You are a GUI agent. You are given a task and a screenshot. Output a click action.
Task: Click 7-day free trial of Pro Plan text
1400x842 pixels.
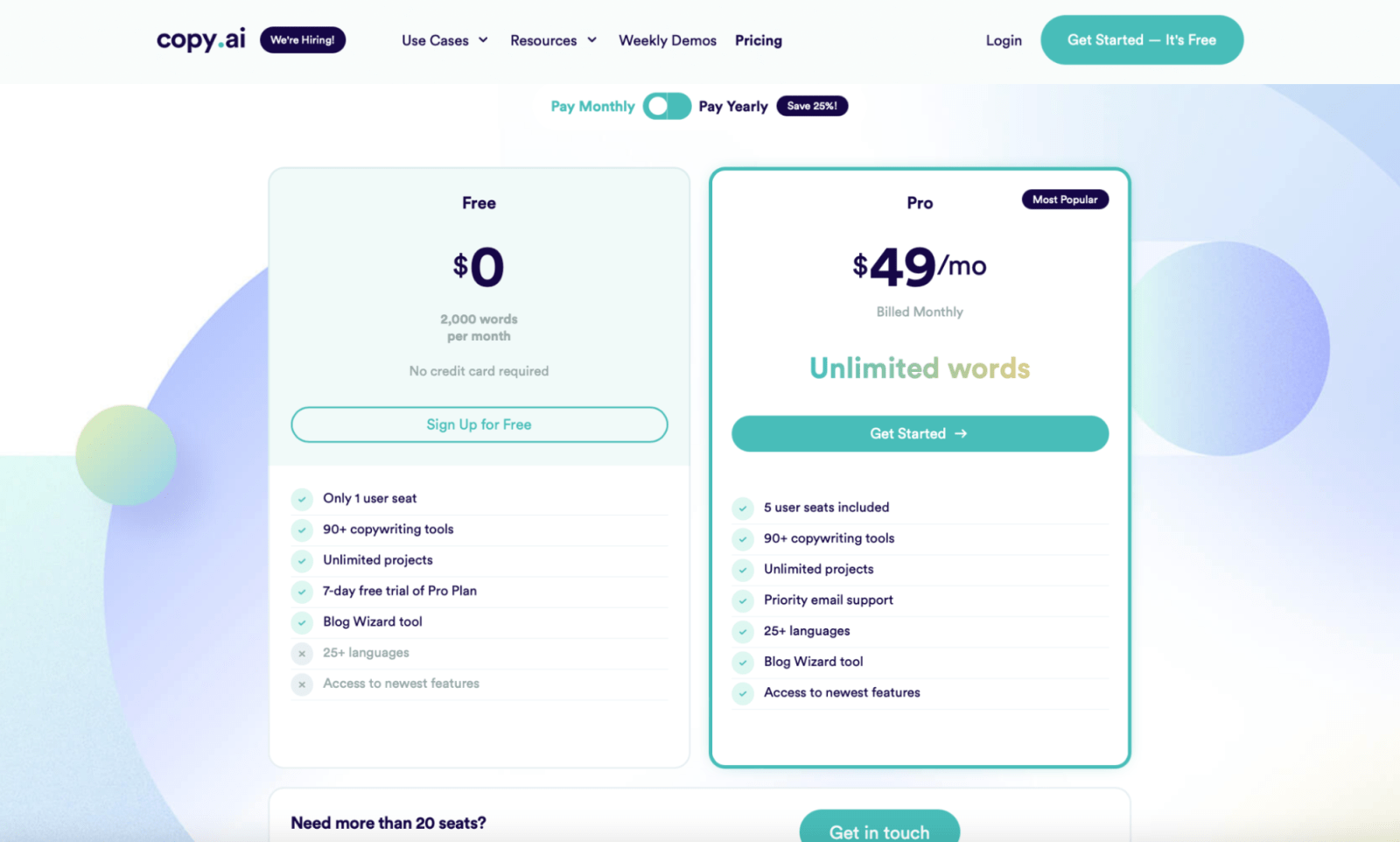point(400,591)
